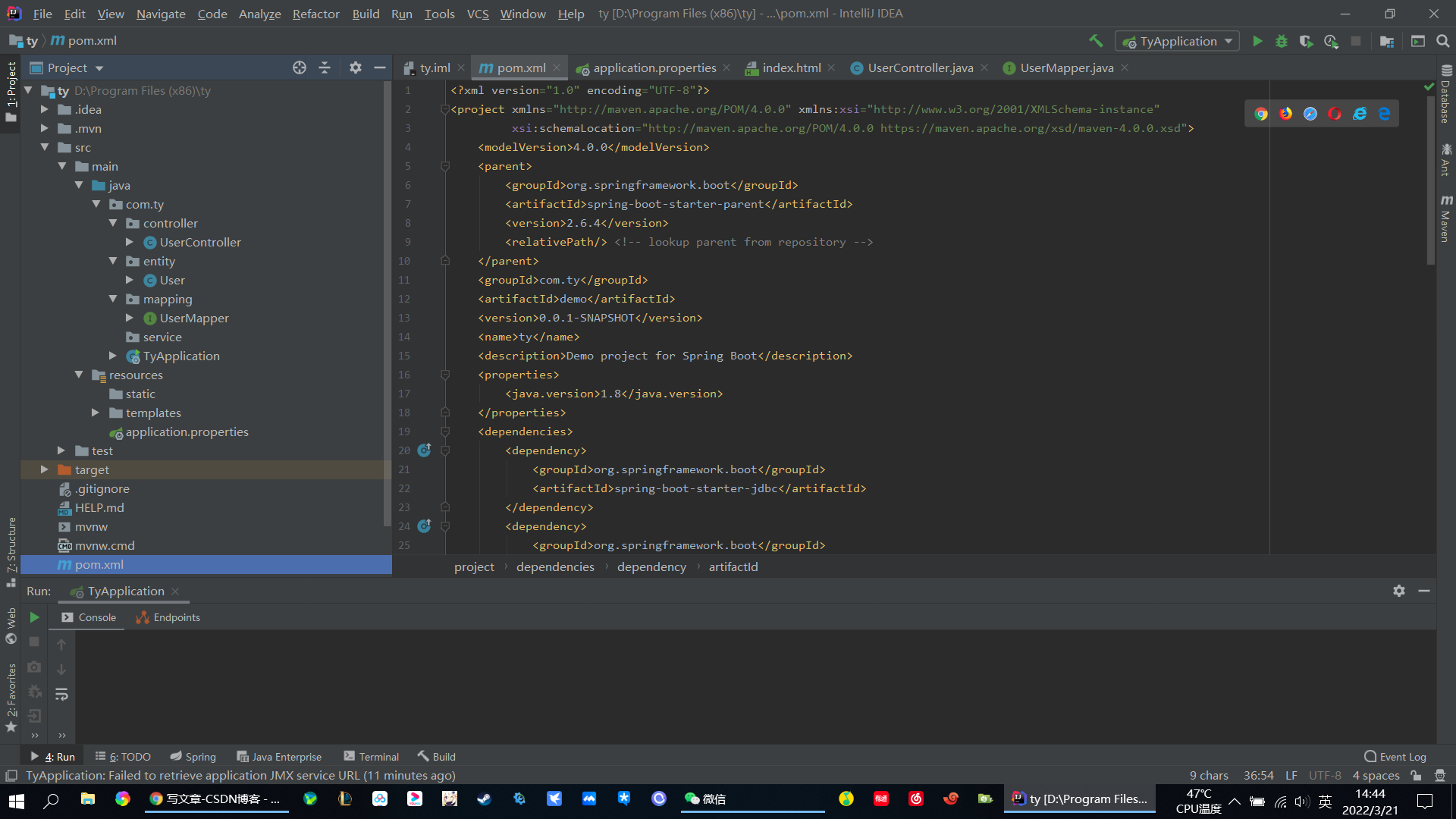1456x819 pixels.
Task: Open the Event Log button
Action: [x=1395, y=757]
